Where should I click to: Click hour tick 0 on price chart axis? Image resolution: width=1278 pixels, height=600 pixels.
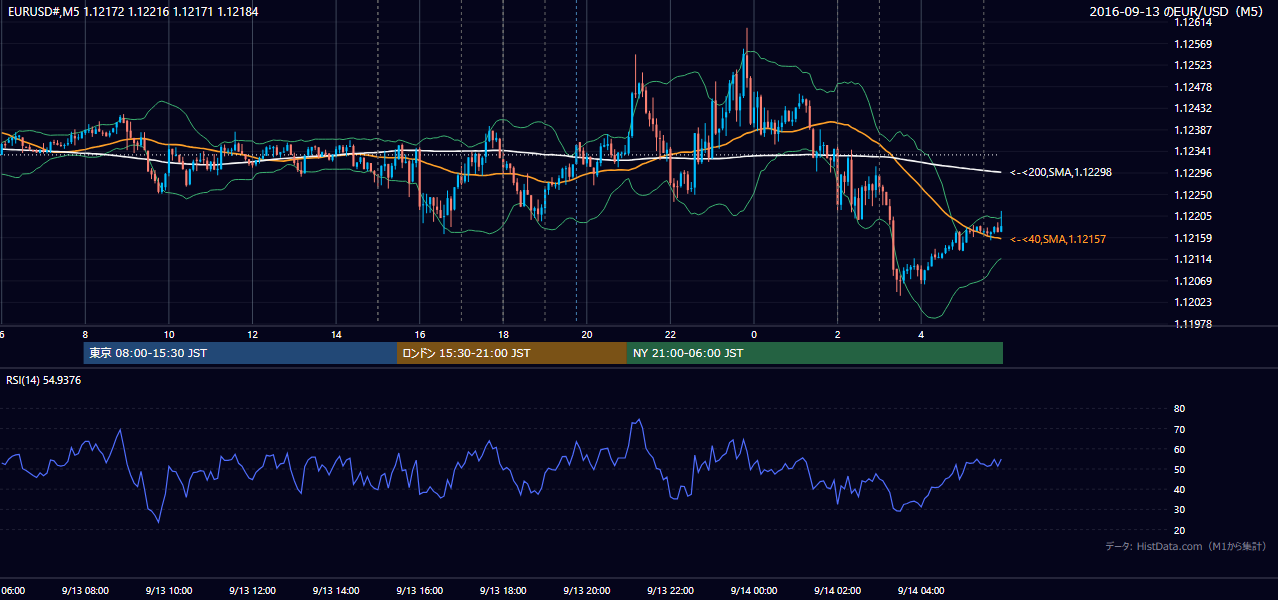tap(754, 334)
